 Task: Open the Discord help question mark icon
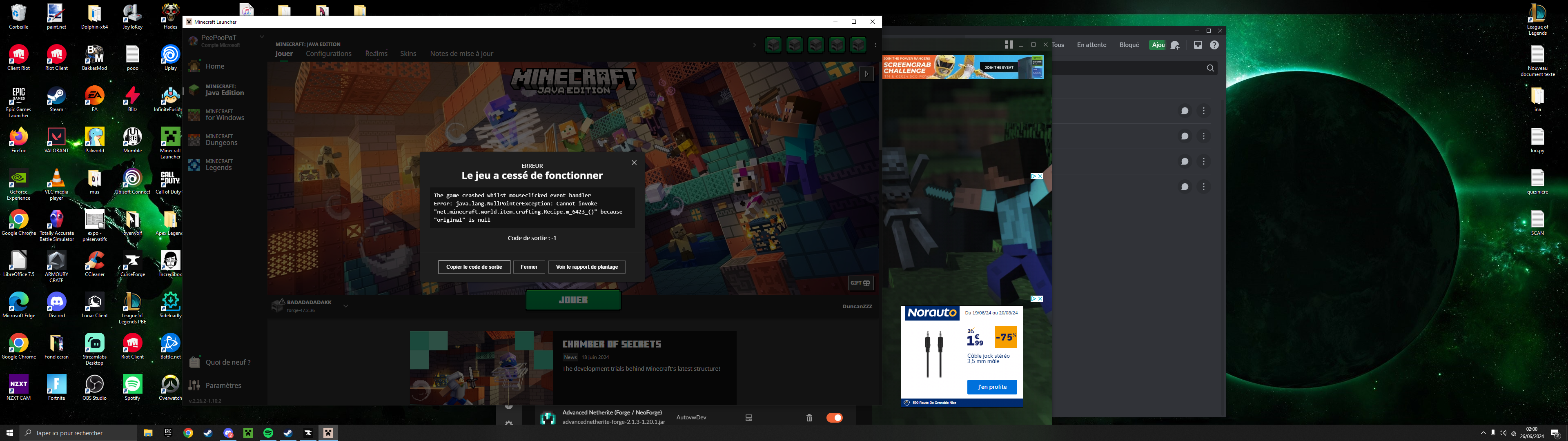click(x=1214, y=45)
